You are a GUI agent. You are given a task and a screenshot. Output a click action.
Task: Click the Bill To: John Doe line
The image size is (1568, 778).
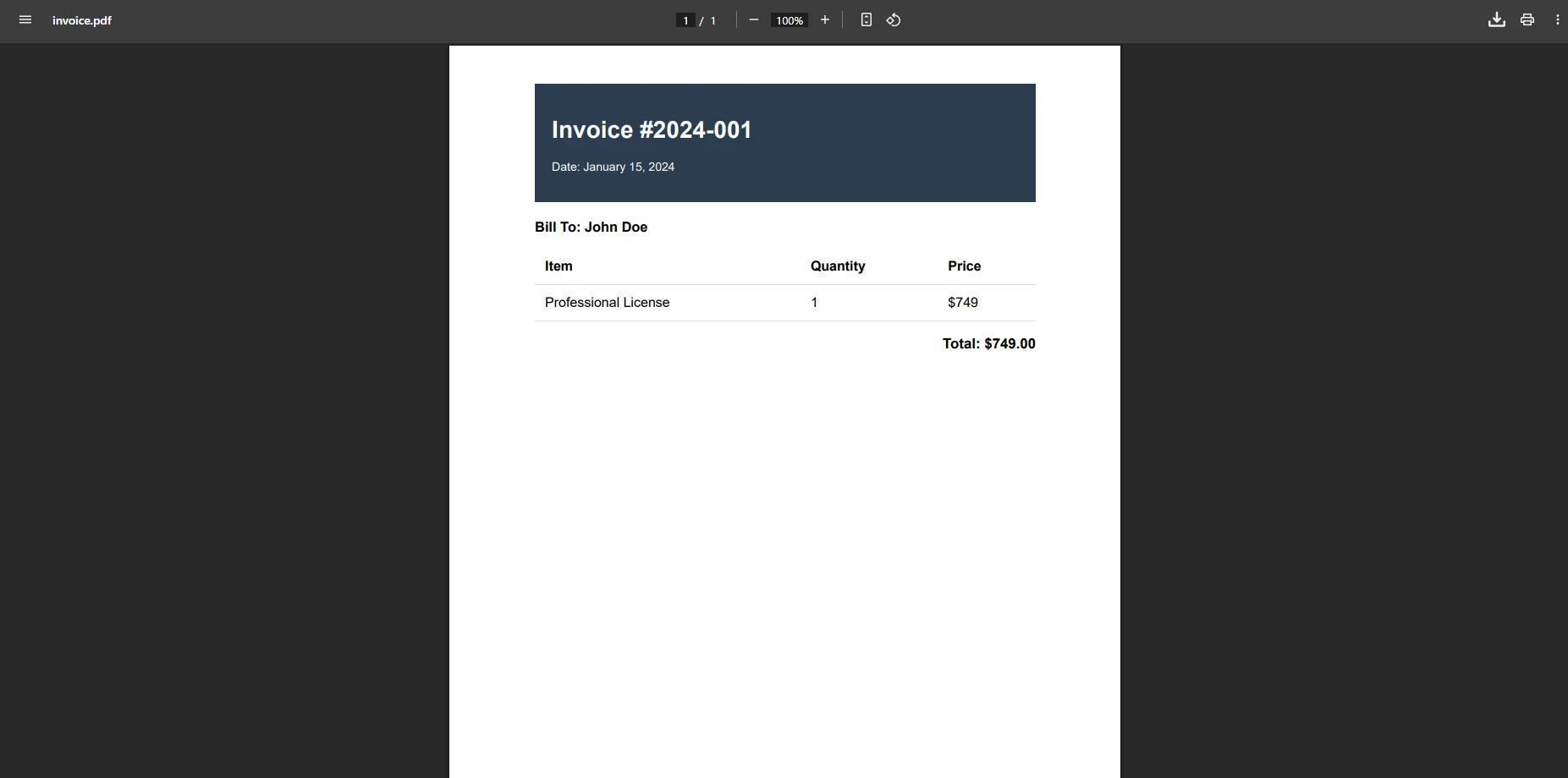(x=591, y=227)
